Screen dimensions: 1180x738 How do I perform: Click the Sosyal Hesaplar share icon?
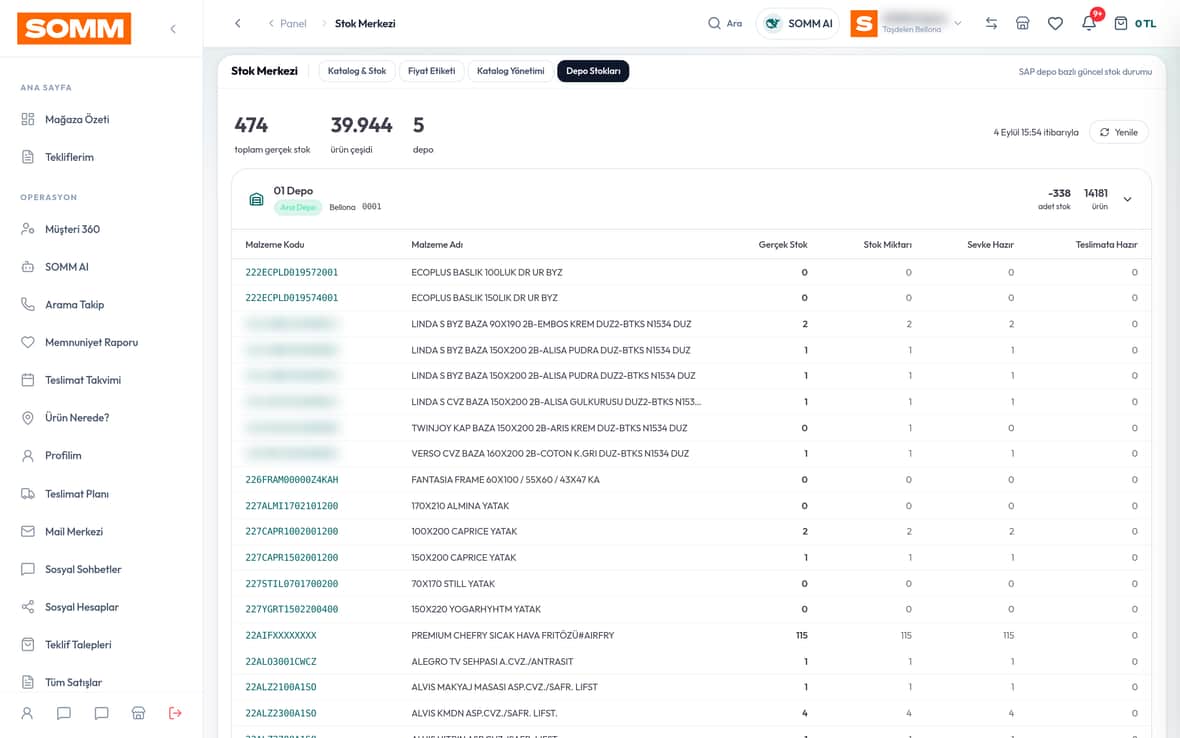click(x=28, y=607)
